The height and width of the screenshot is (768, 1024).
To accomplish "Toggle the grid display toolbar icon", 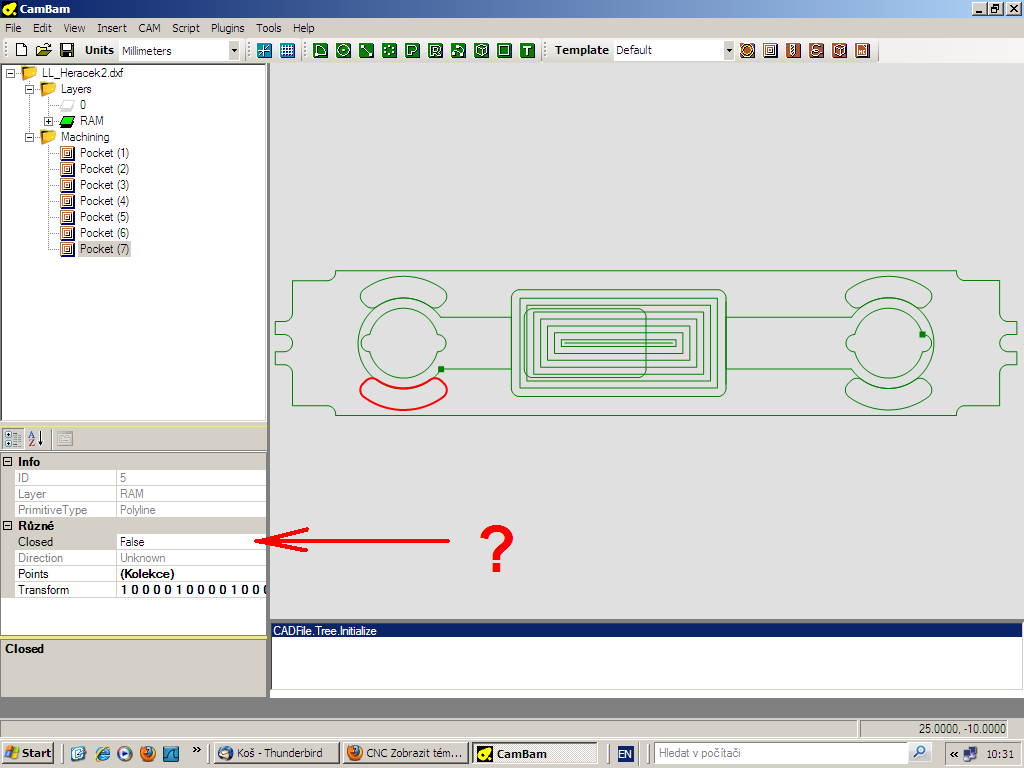I will point(288,50).
